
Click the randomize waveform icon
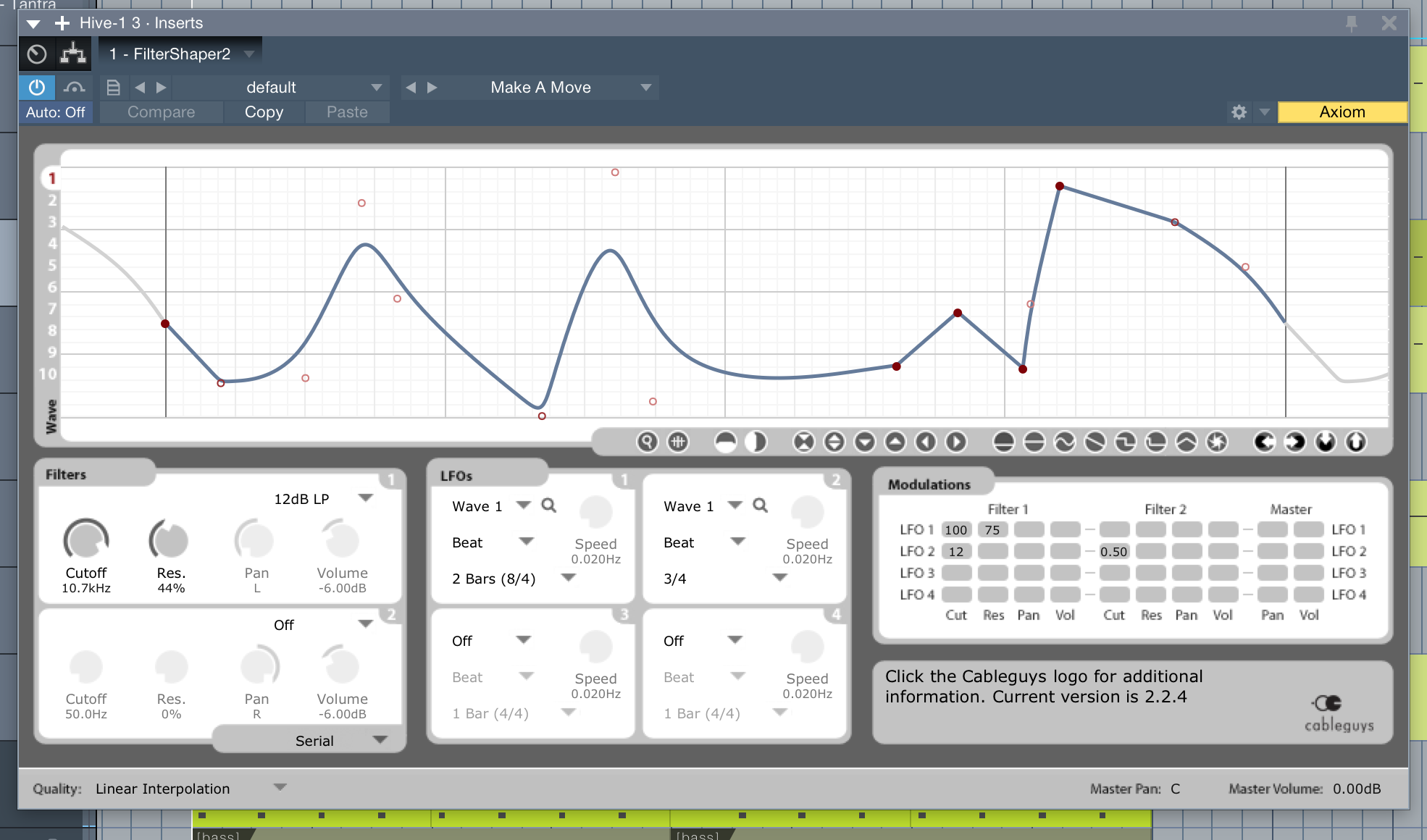click(1217, 442)
